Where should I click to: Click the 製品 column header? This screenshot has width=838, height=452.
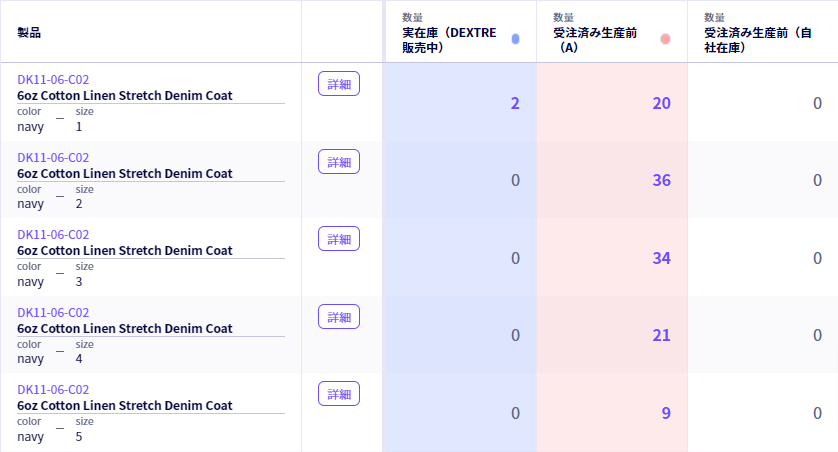[x=29, y=33]
